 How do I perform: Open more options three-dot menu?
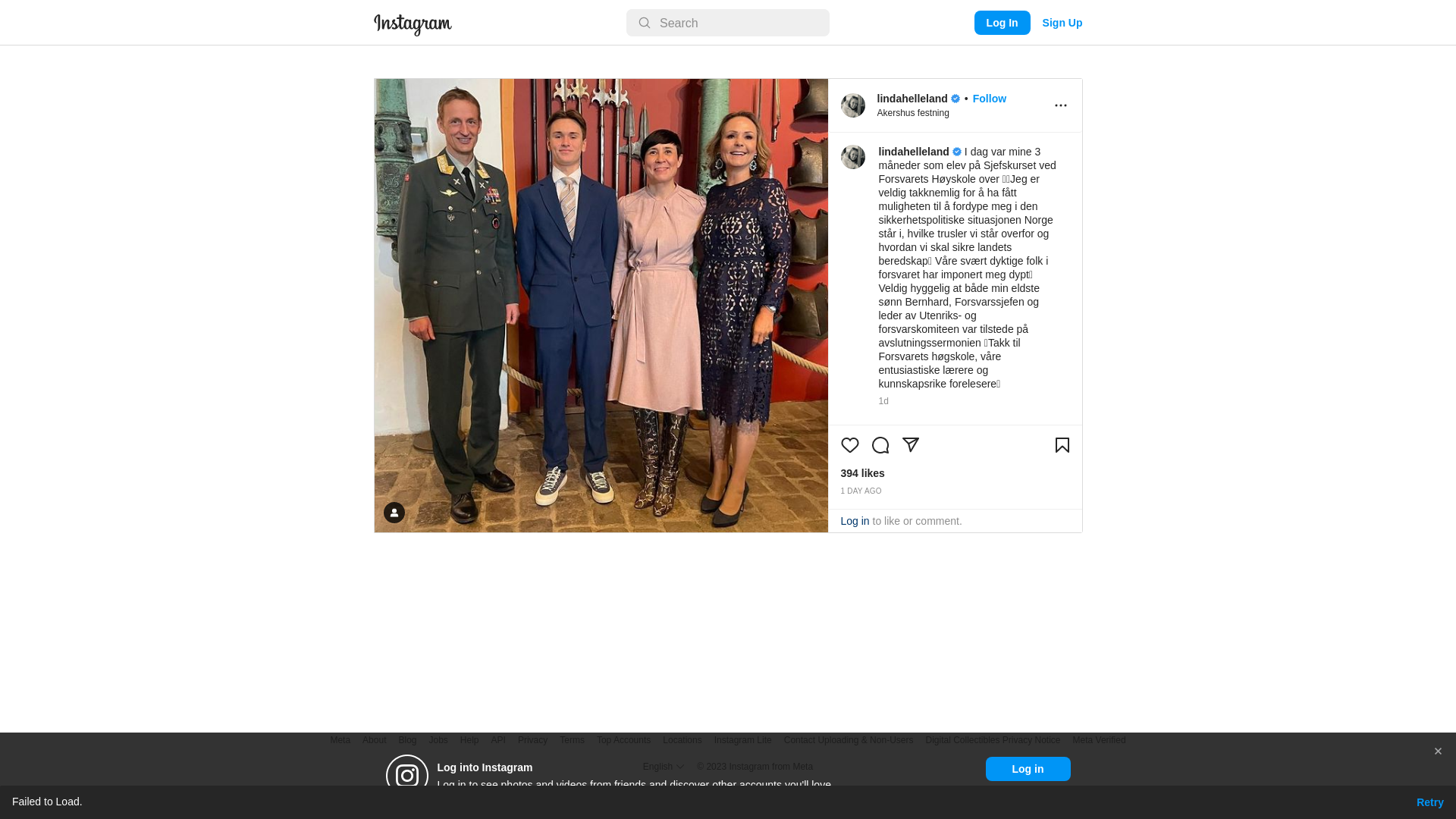[1060, 105]
